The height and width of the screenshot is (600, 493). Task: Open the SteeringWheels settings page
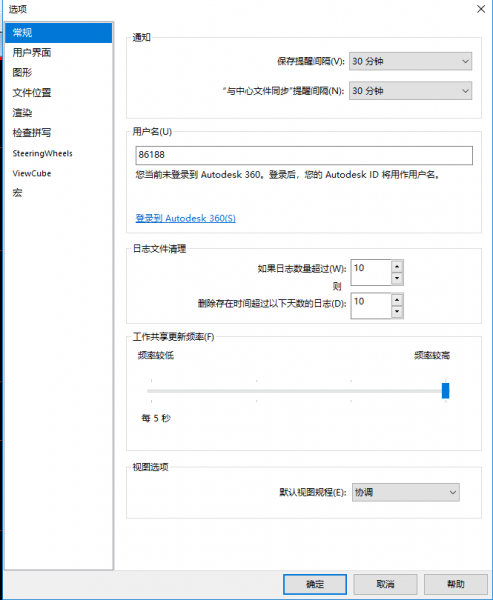pyautogui.click(x=59, y=153)
